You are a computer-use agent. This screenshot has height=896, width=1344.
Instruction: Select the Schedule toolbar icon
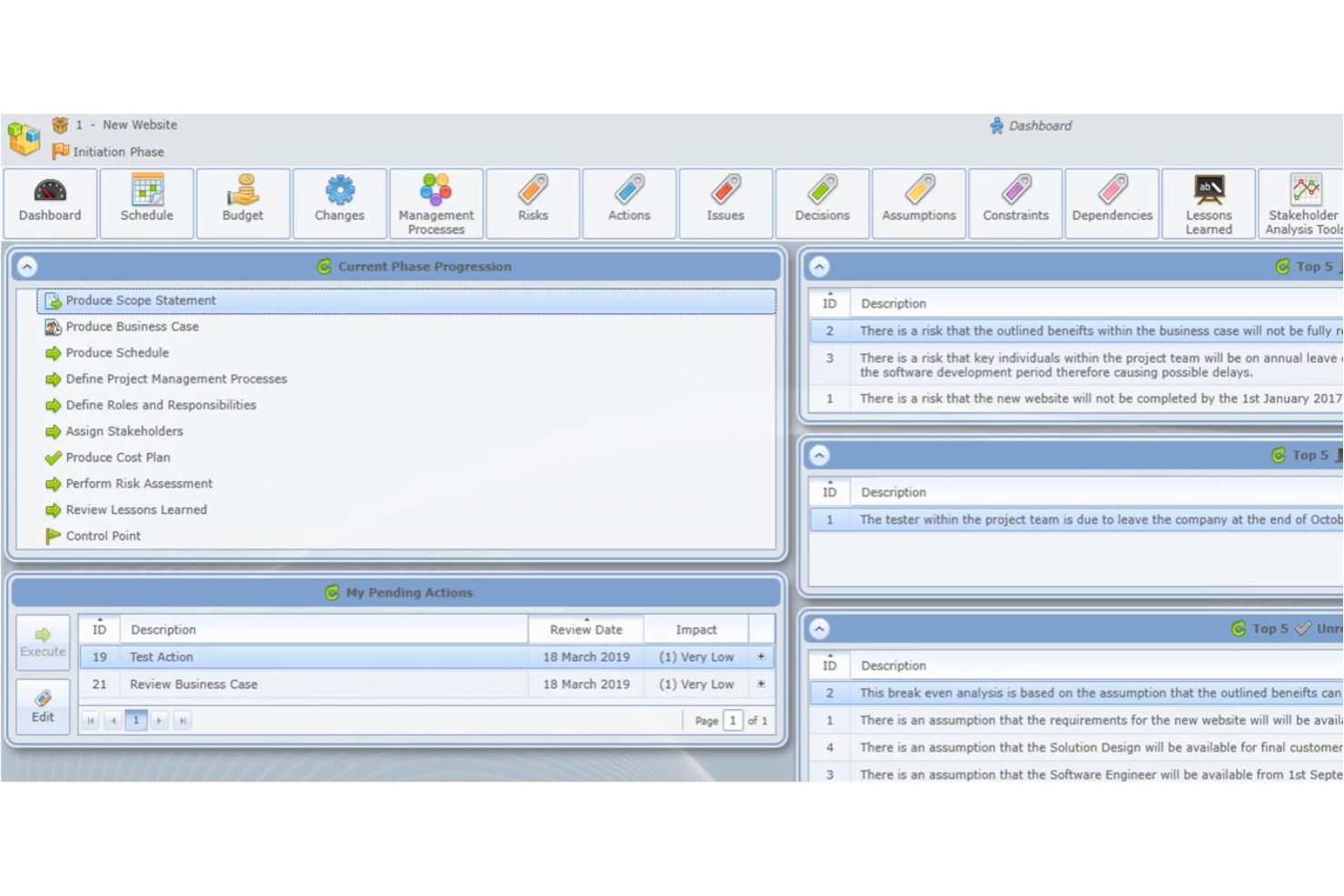pos(146,202)
